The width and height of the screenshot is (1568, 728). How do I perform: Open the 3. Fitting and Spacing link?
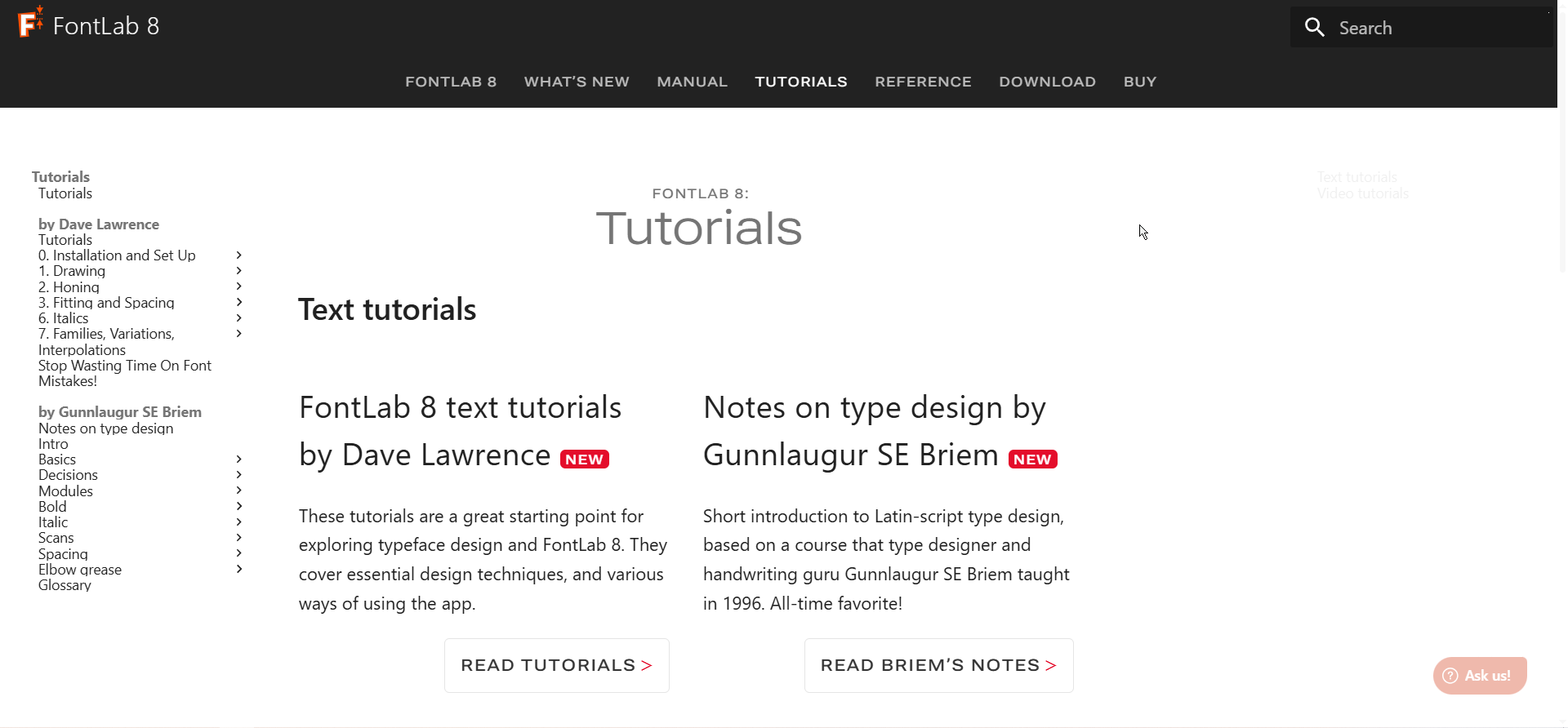click(106, 303)
